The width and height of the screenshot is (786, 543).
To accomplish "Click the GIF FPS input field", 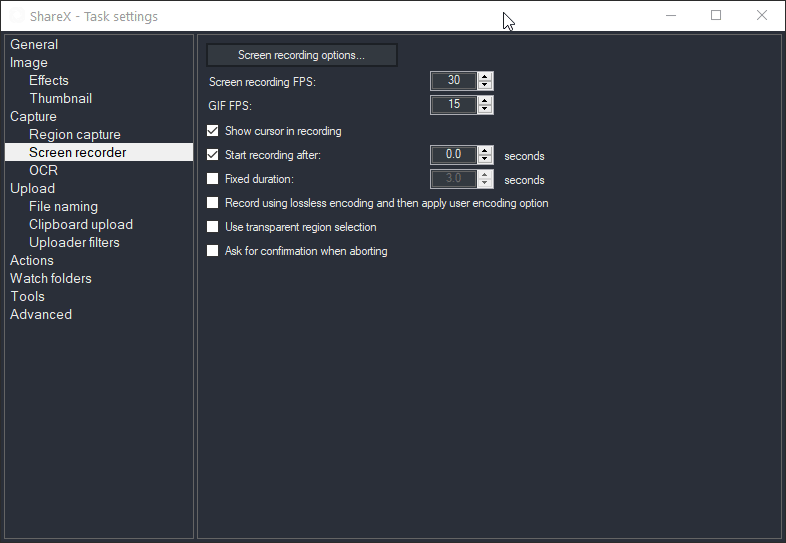I will pos(454,105).
